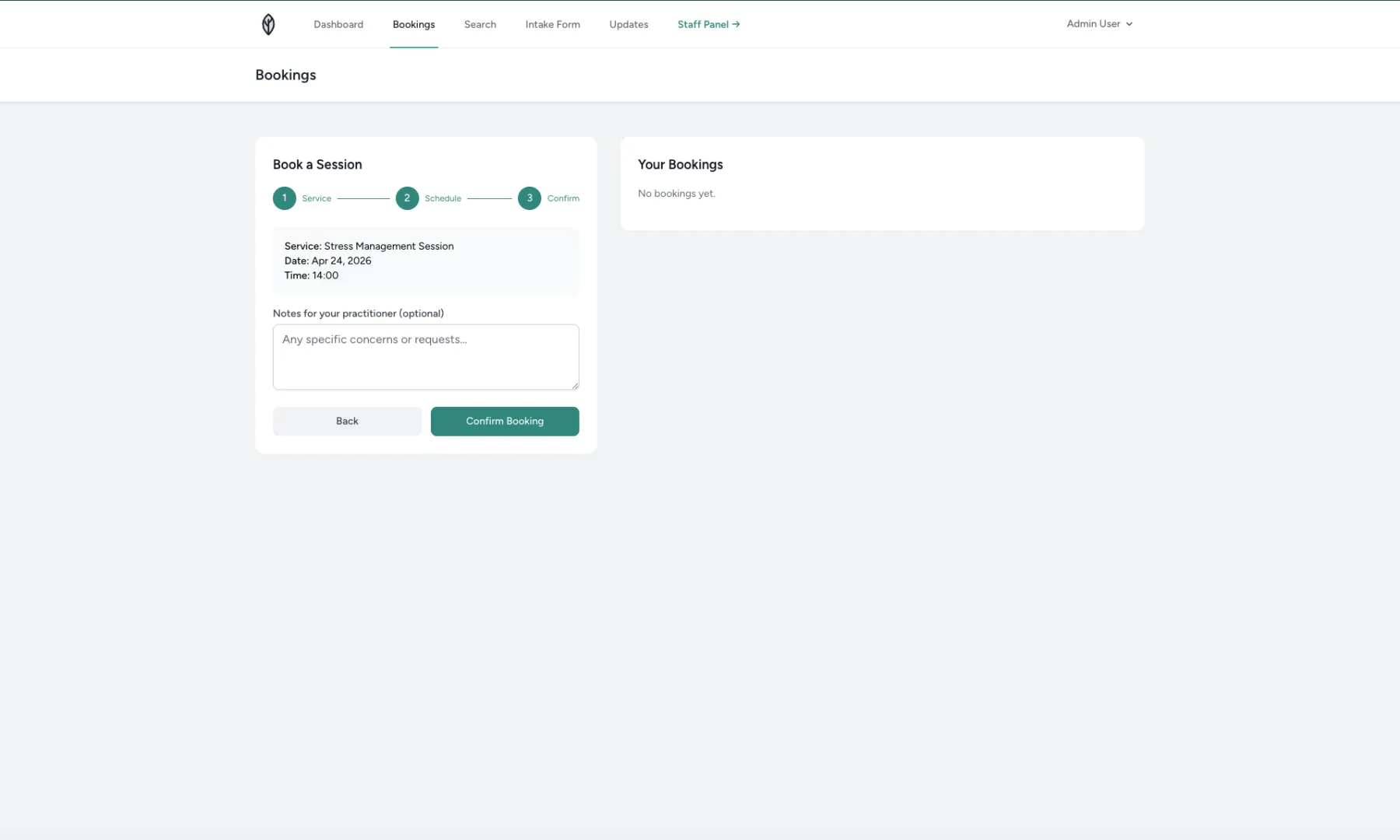This screenshot has width=1400, height=840.
Task: Switch to the Bookings tab
Action: (414, 24)
